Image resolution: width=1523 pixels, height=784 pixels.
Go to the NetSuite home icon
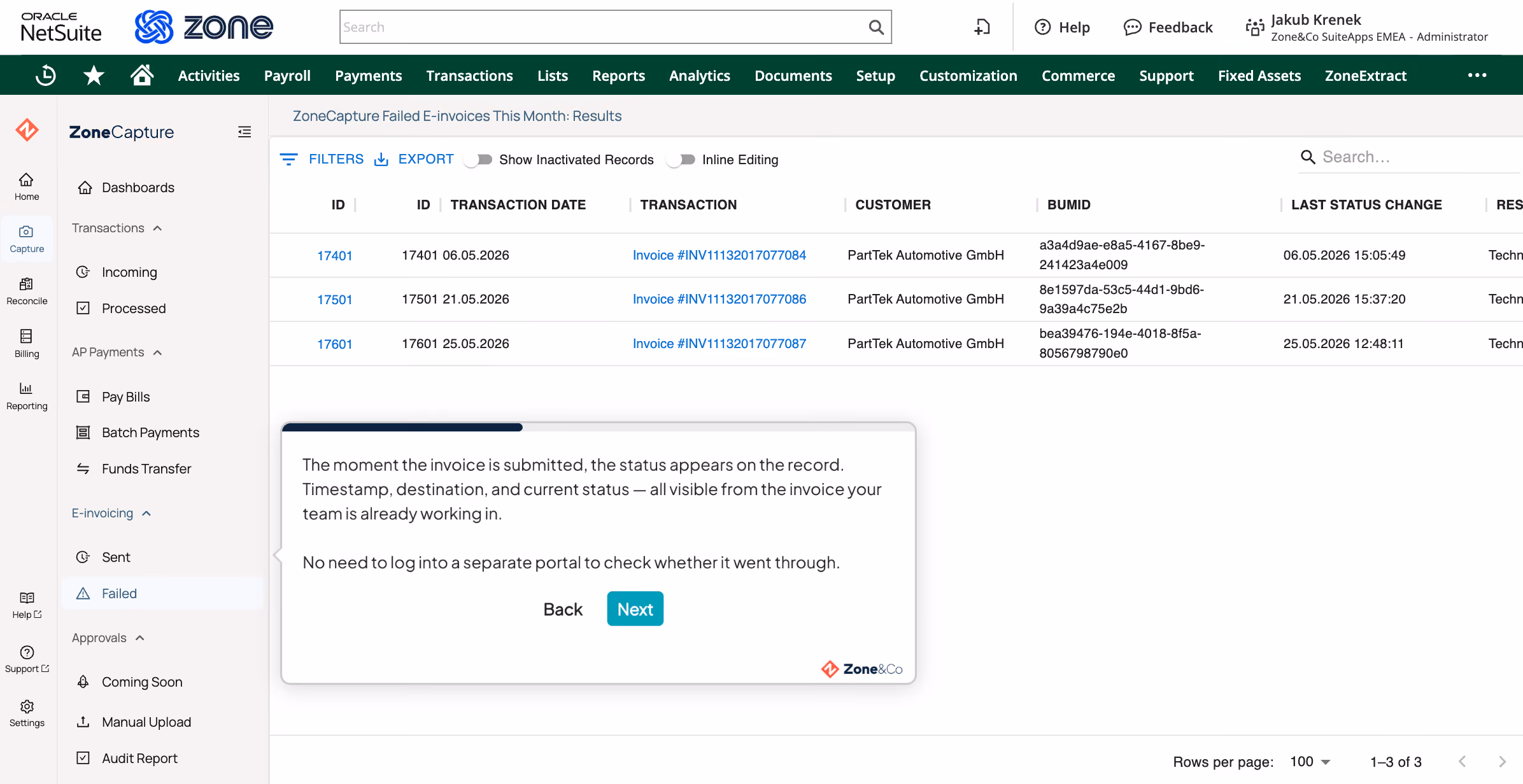point(142,75)
